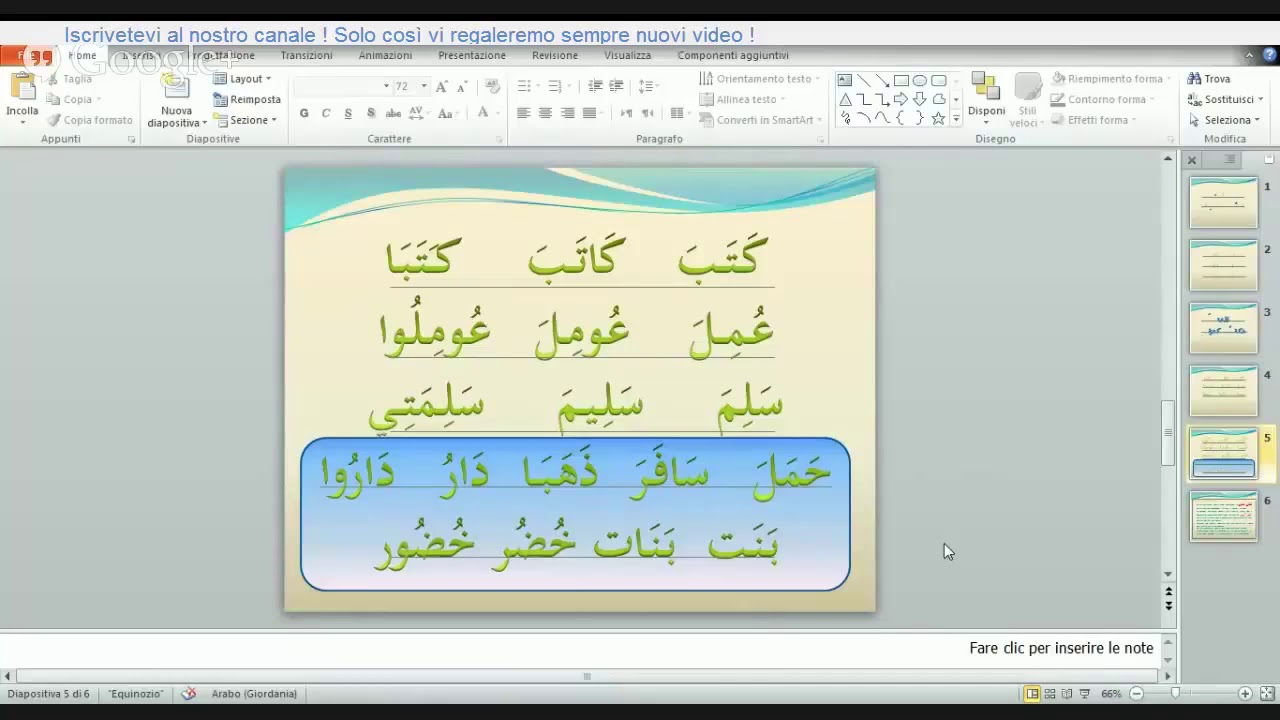The height and width of the screenshot is (720, 1280).
Task: Click the Copia formato format painter
Action: click(x=90, y=120)
